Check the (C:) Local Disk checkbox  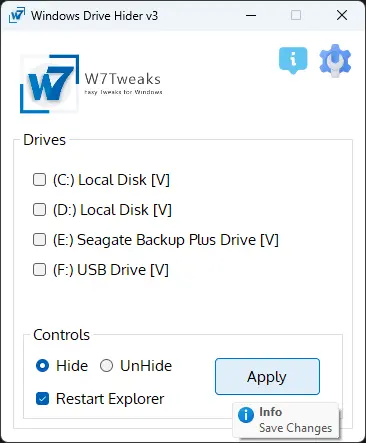coord(39,179)
